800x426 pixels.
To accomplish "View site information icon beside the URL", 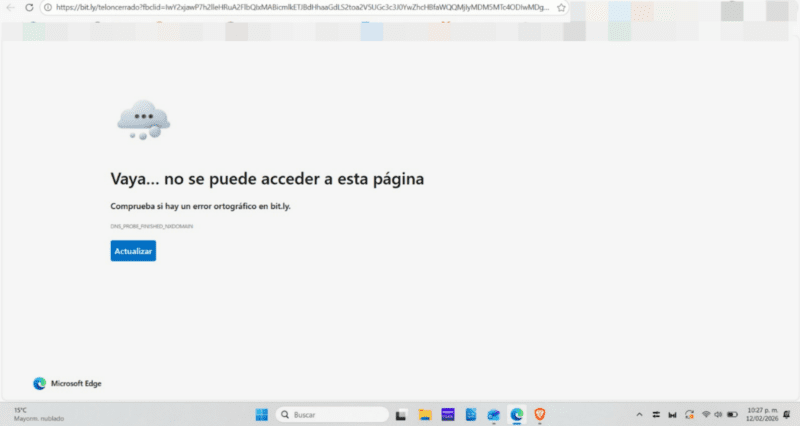I will tap(48, 8).
